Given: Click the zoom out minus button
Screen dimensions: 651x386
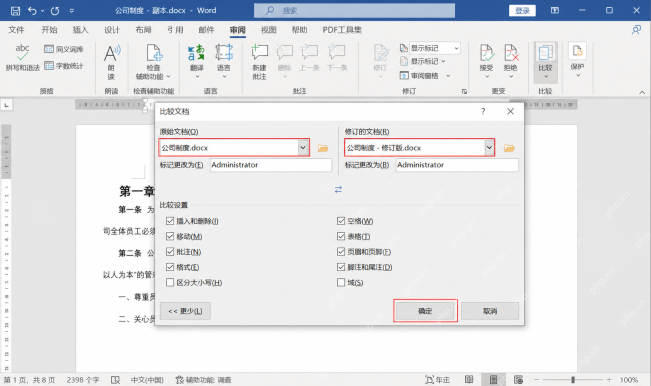Looking at the screenshot, I should pos(536,379).
